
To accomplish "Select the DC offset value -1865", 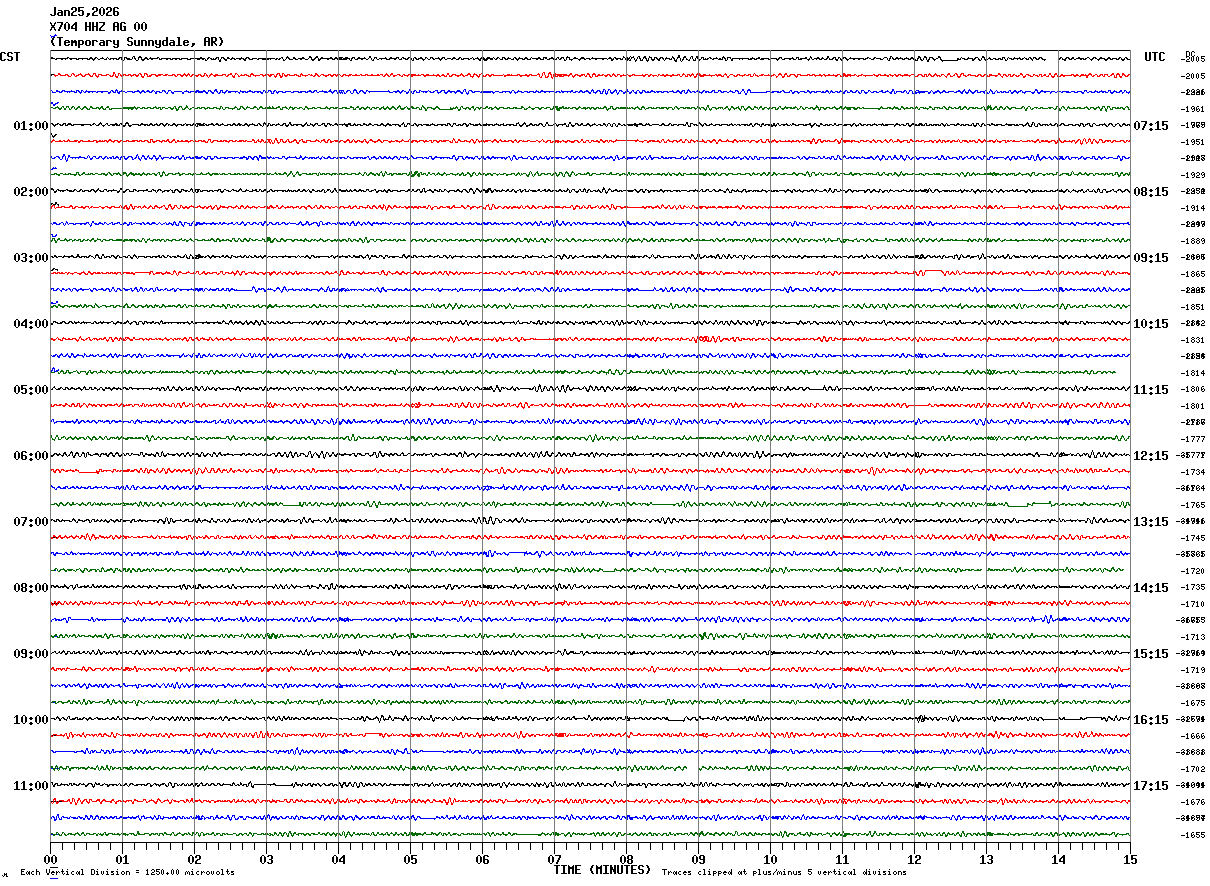I will [x=1193, y=274].
